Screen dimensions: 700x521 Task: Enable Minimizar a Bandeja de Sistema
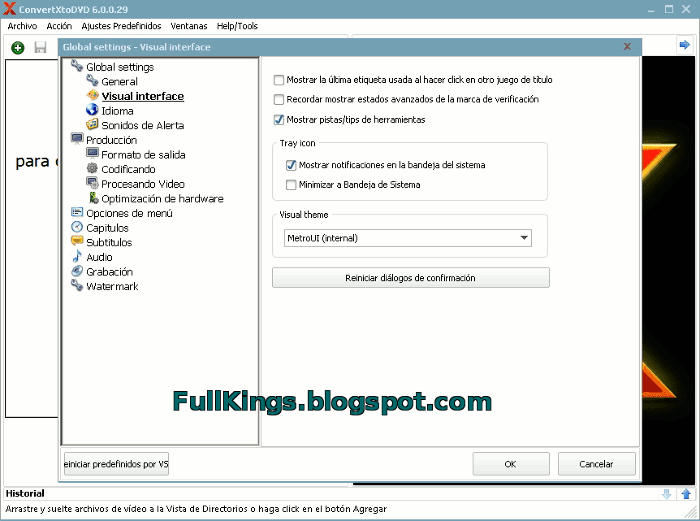pyautogui.click(x=291, y=185)
